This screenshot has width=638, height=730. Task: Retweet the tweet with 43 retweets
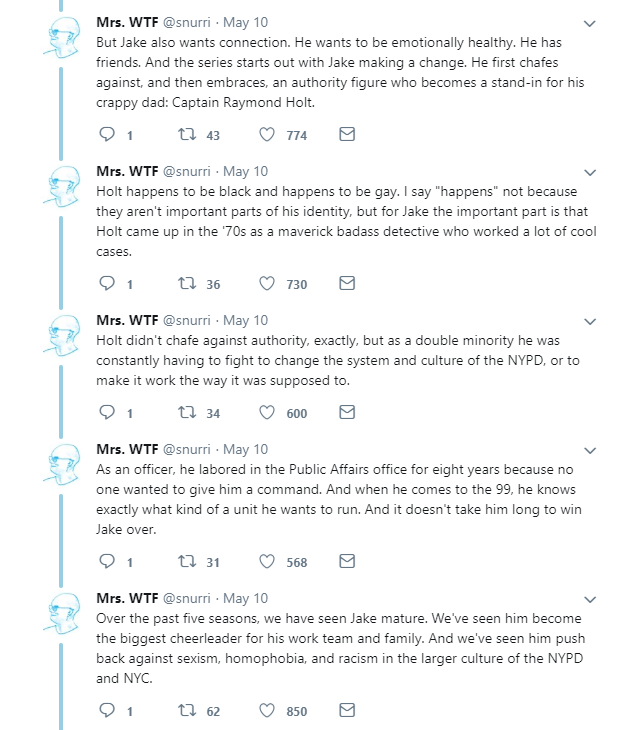[x=184, y=134]
